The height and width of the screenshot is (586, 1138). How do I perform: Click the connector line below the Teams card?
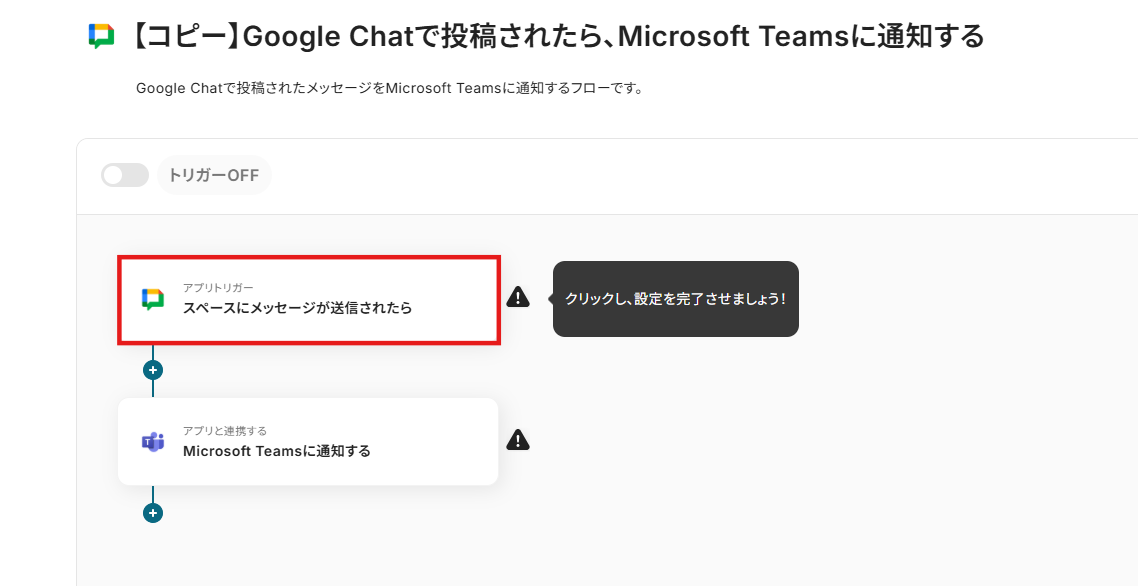pyautogui.click(x=153, y=494)
